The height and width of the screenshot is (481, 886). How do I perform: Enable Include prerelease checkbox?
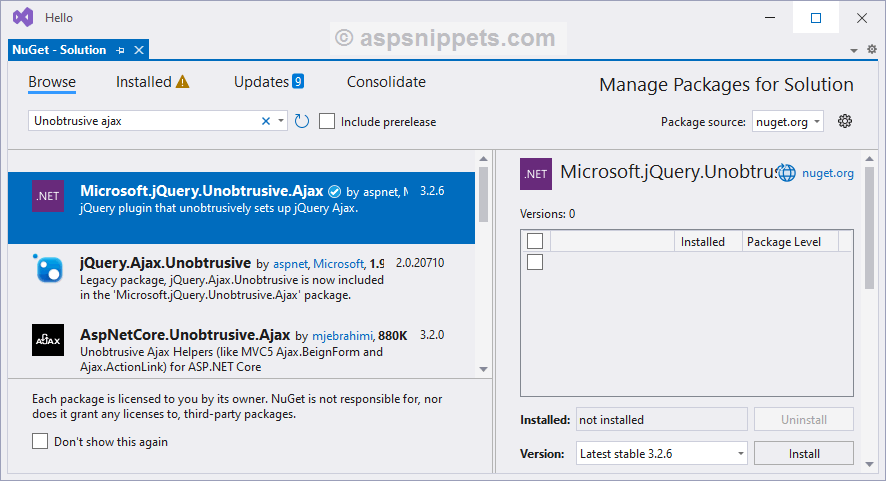(x=327, y=121)
